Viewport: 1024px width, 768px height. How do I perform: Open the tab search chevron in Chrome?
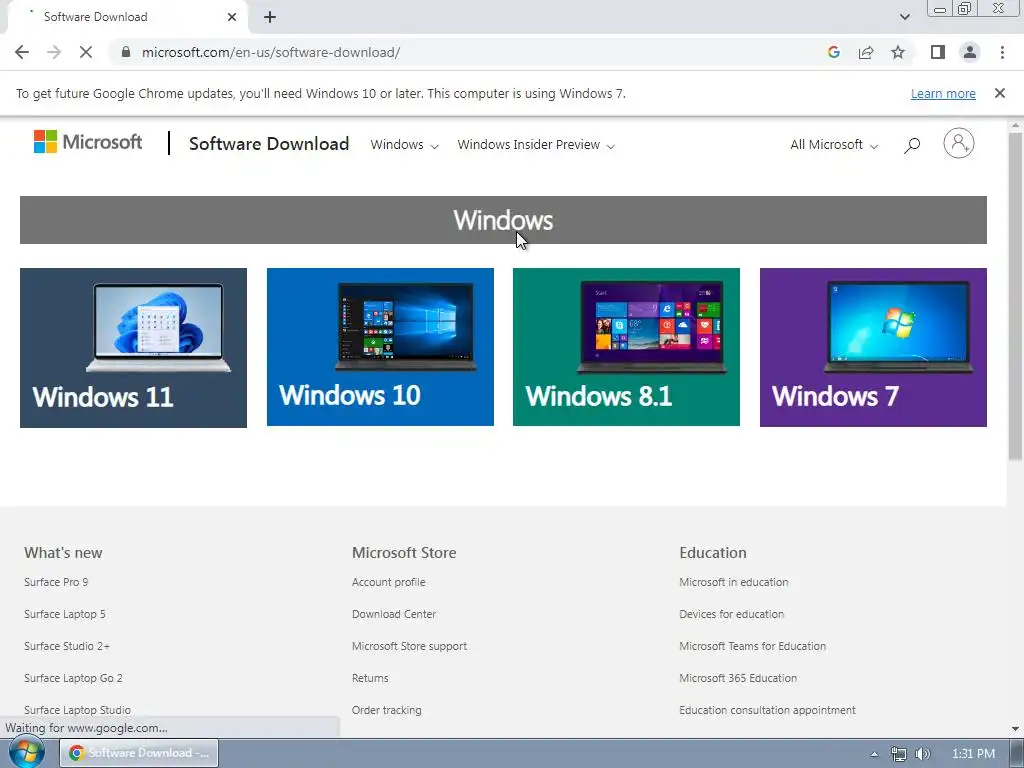pos(904,17)
